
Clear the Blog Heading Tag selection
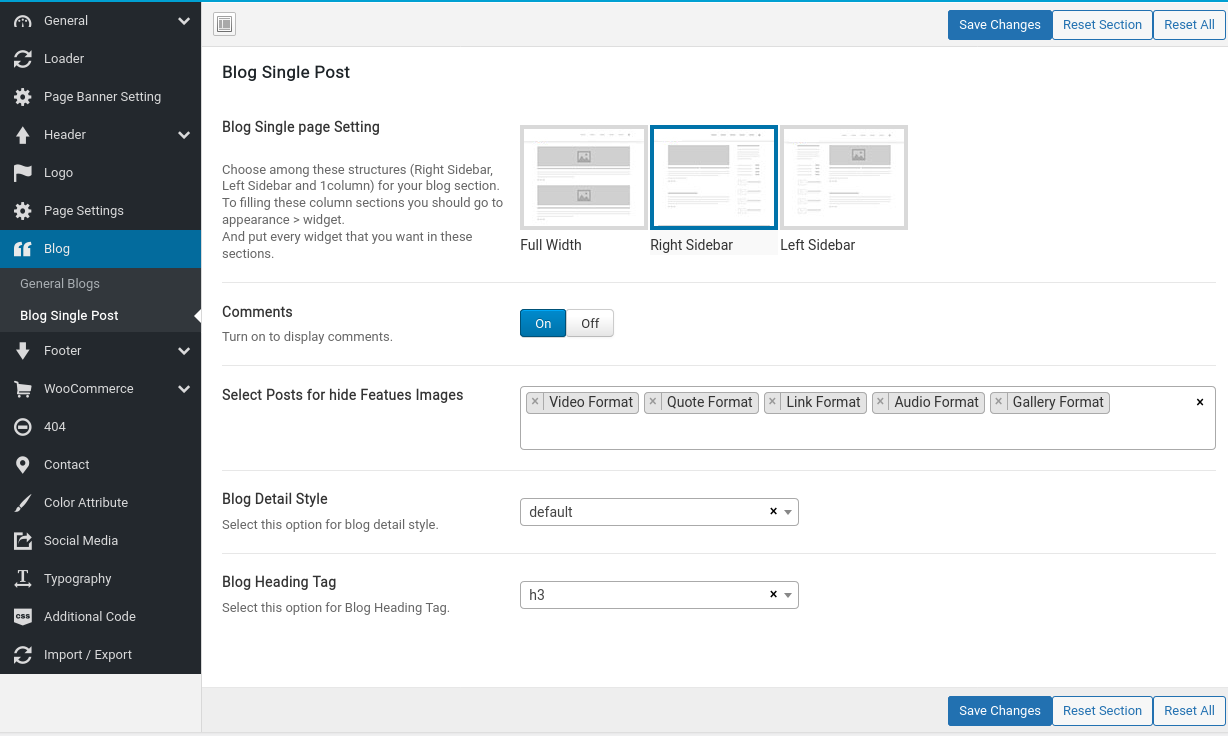[x=773, y=594]
